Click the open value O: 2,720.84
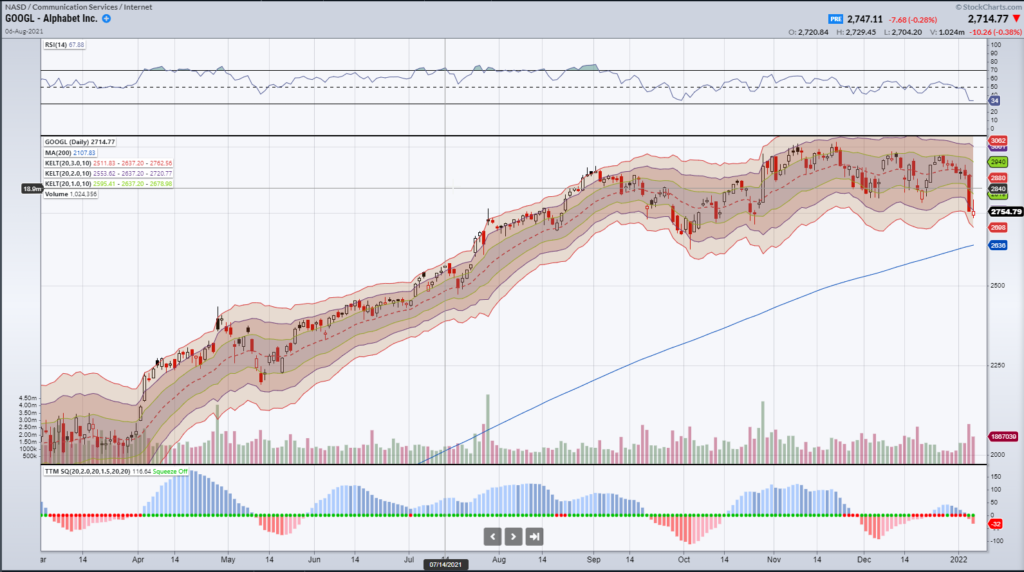 808,32
